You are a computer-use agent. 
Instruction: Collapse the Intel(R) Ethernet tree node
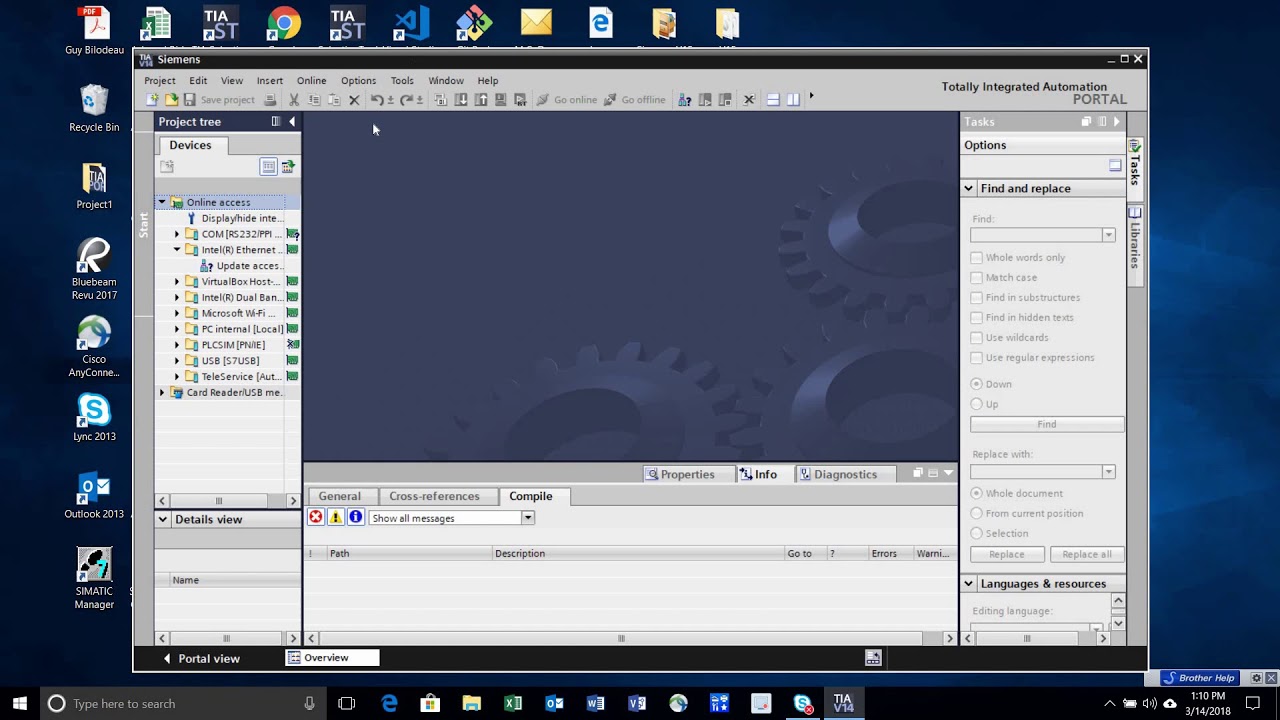[177, 250]
